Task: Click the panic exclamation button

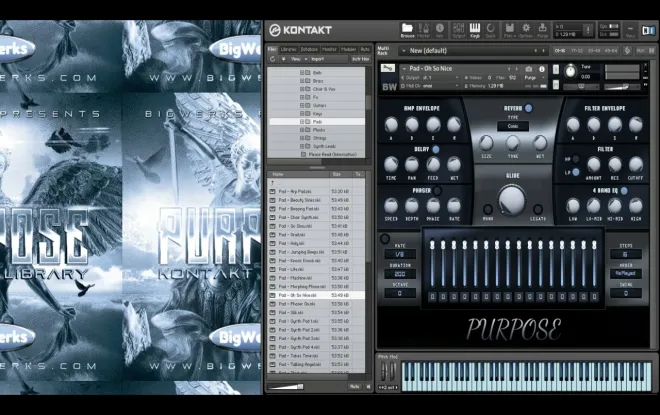Action: tap(588, 30)
